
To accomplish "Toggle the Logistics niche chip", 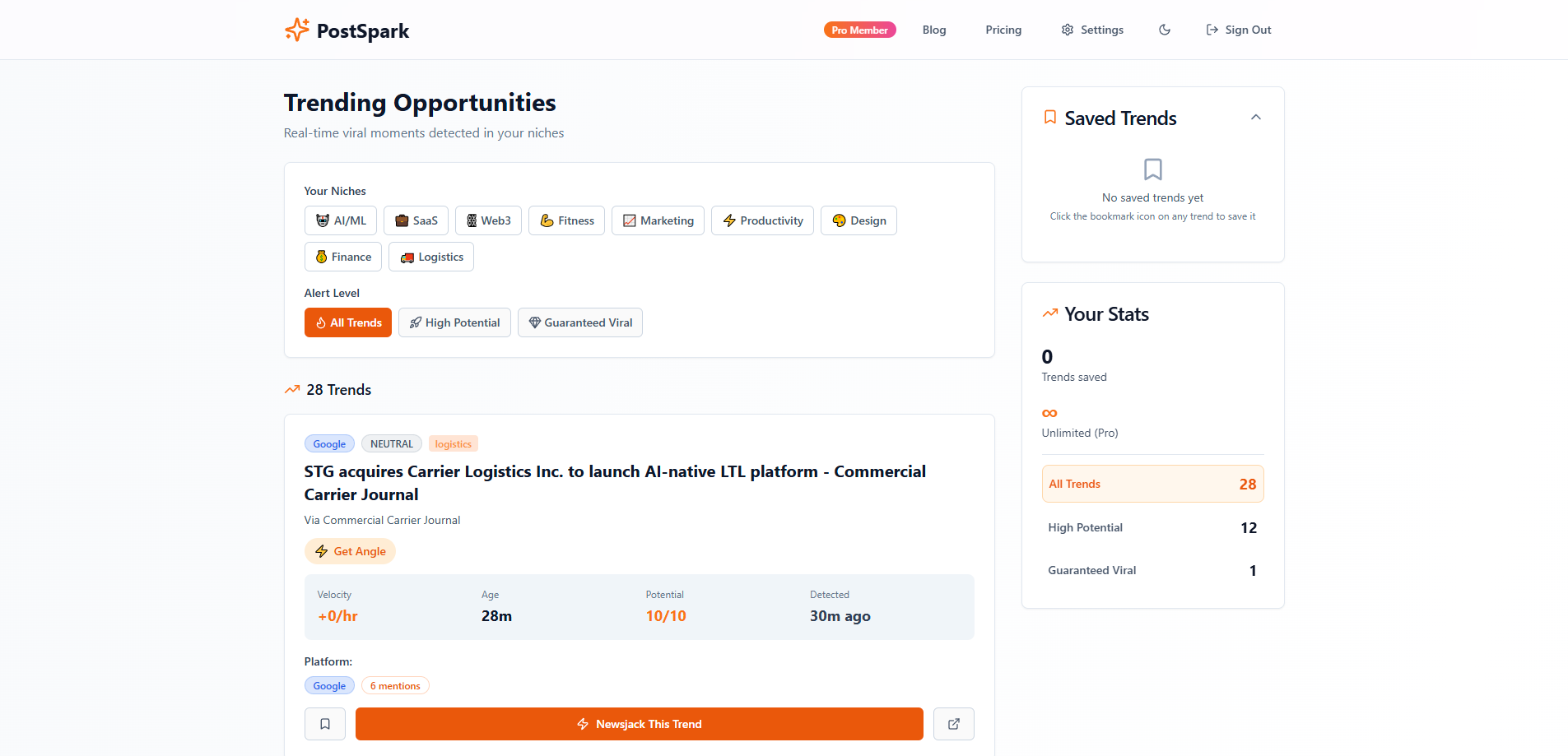I will (431, 257).
